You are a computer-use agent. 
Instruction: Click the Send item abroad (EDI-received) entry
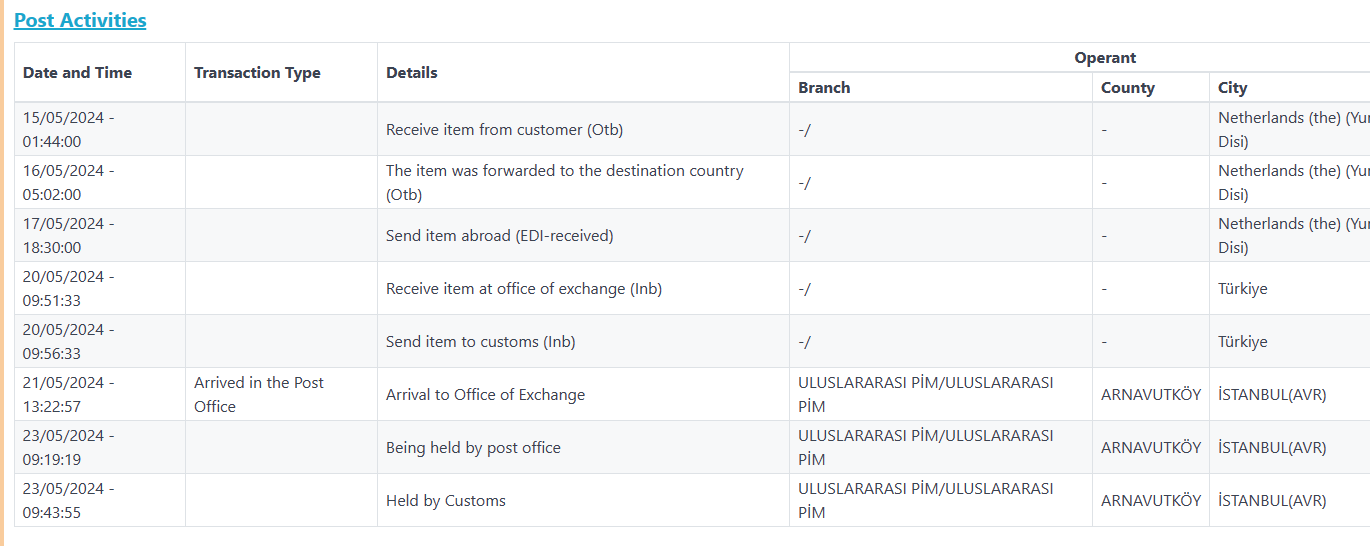tap(499, 236)
